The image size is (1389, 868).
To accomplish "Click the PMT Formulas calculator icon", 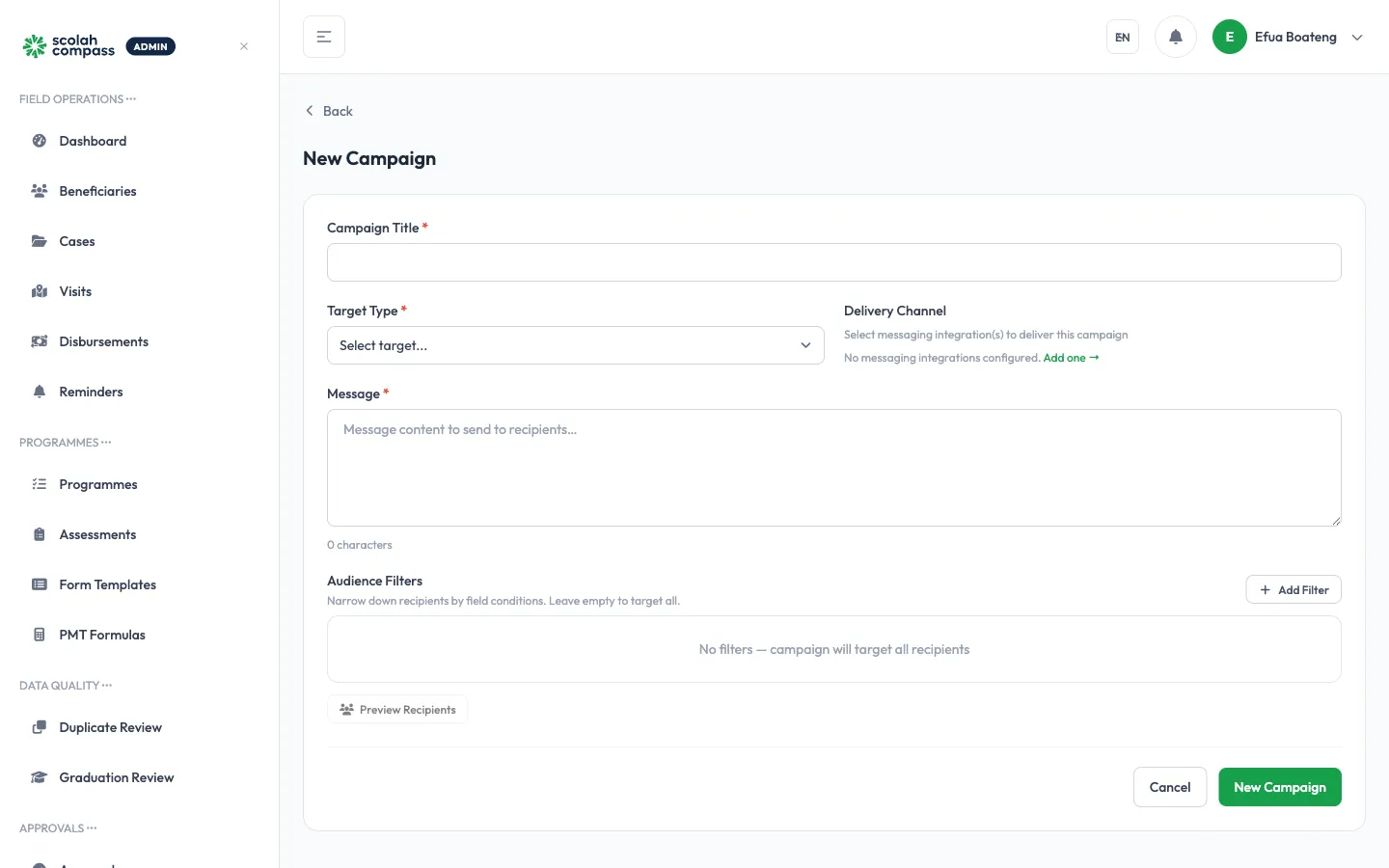I will point(40,635).
